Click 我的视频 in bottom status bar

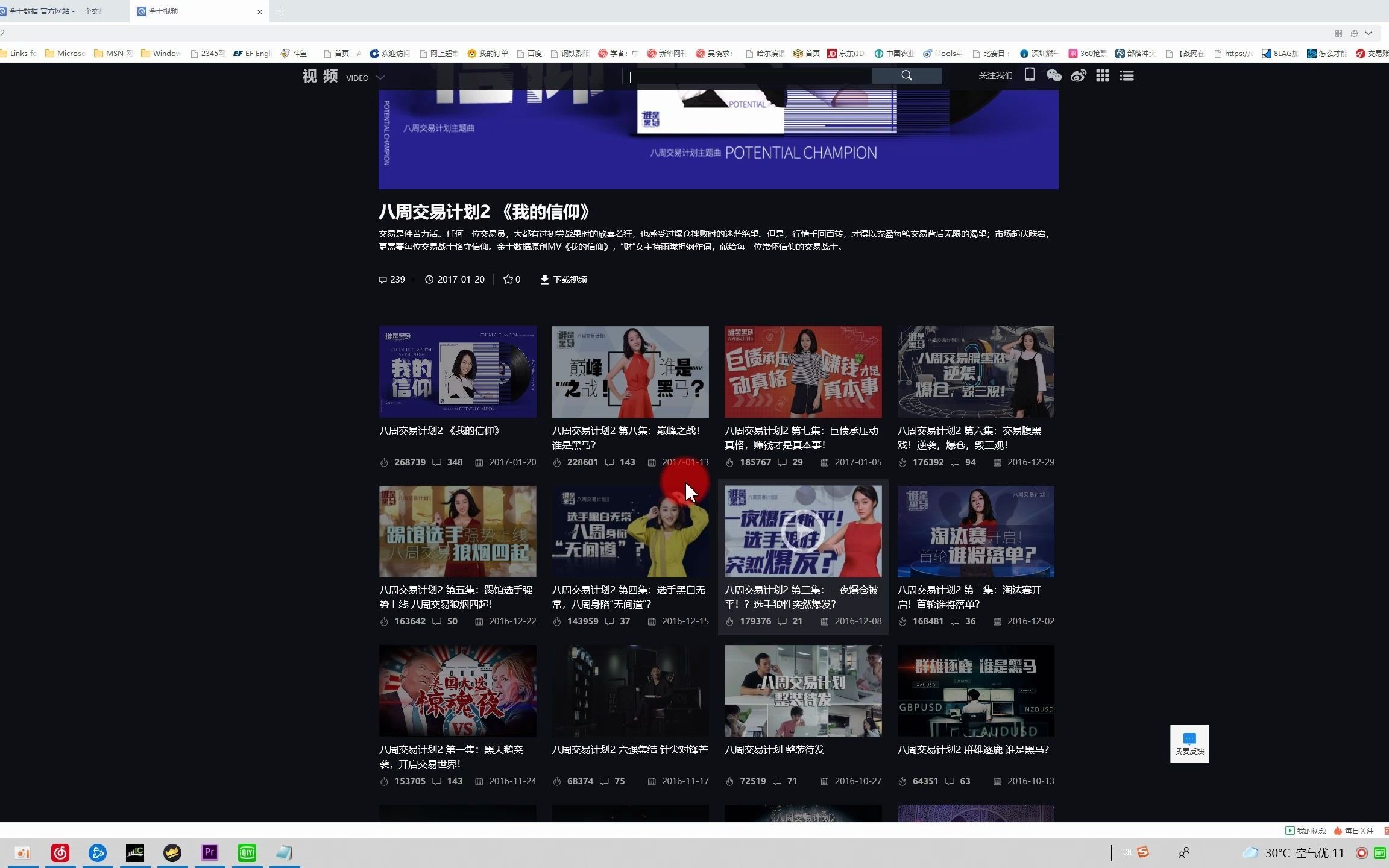coord(1306,831)
